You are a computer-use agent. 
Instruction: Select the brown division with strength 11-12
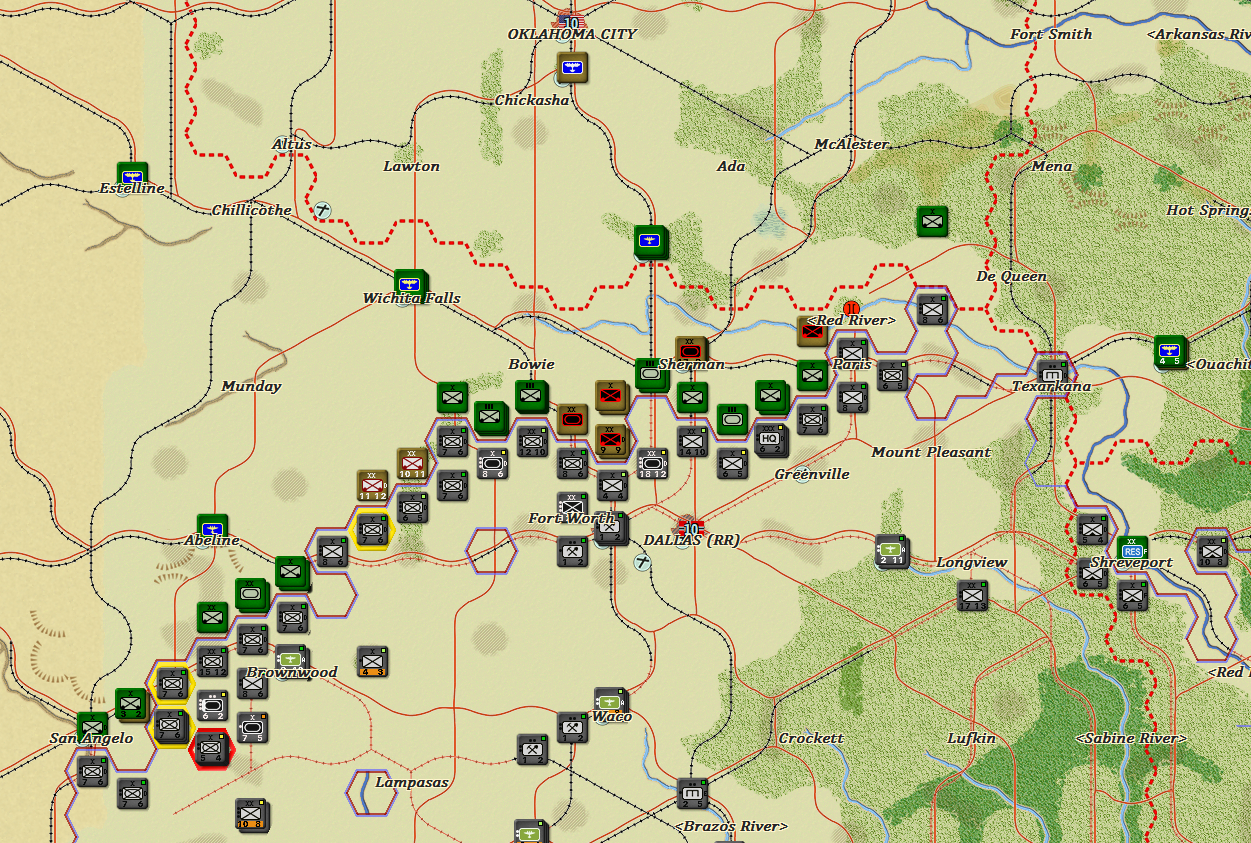click(373, 485)
